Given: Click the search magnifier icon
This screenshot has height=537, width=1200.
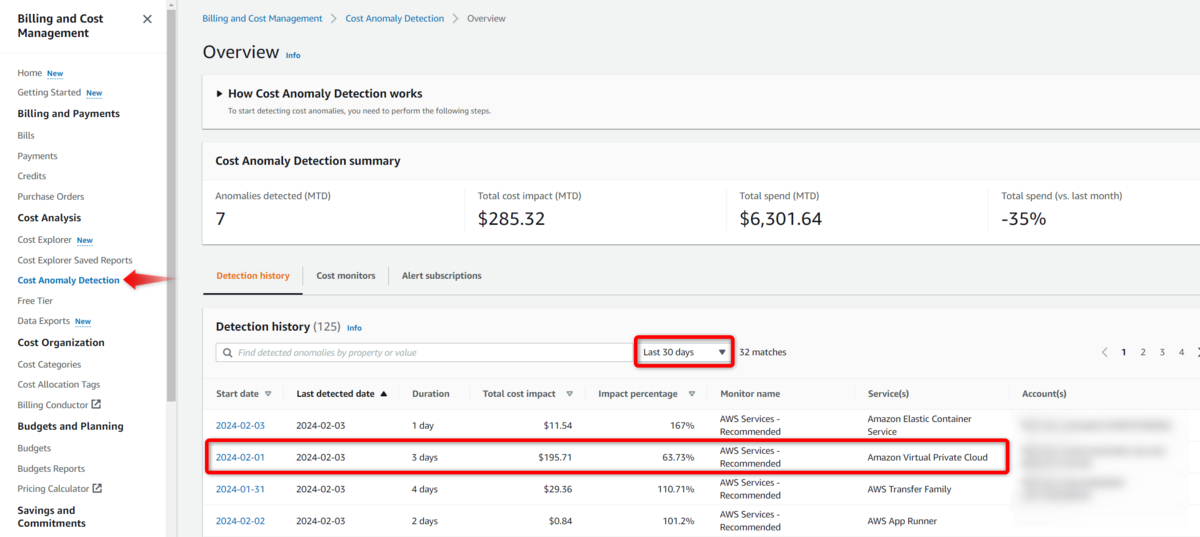Looking at the screenshot, I should 228,353.
